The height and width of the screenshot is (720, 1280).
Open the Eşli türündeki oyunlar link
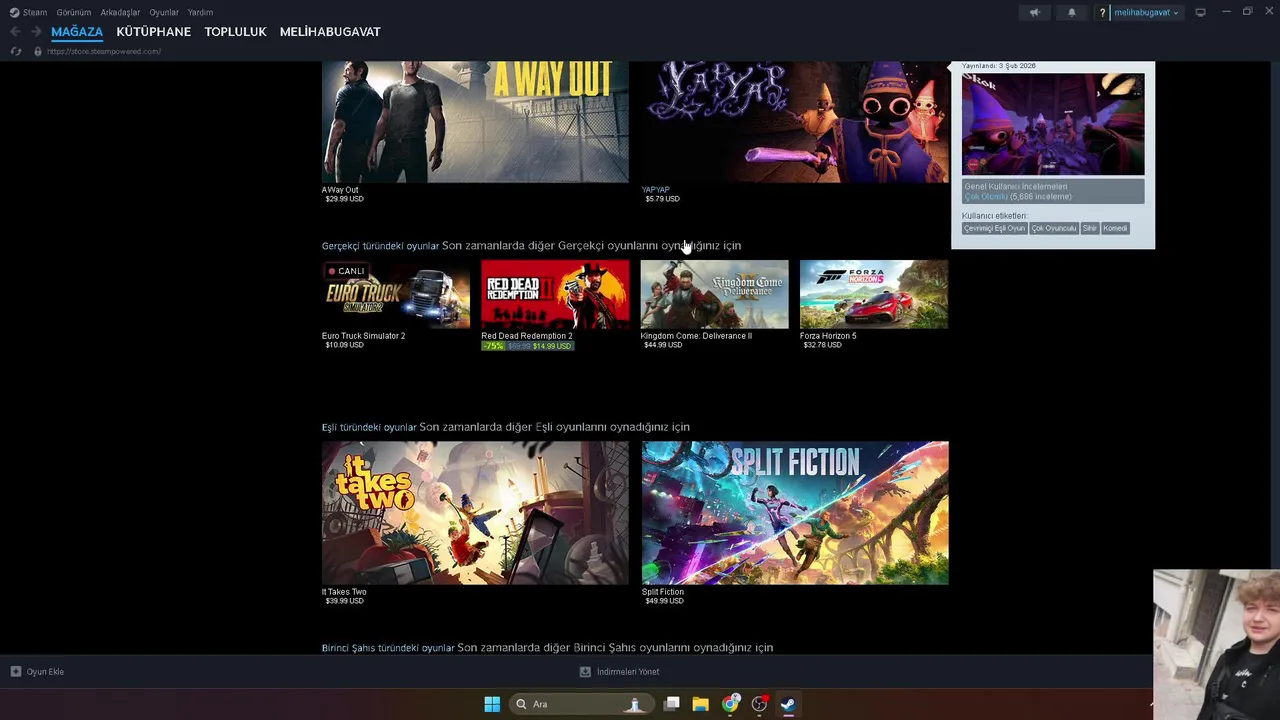click(369, 427)
